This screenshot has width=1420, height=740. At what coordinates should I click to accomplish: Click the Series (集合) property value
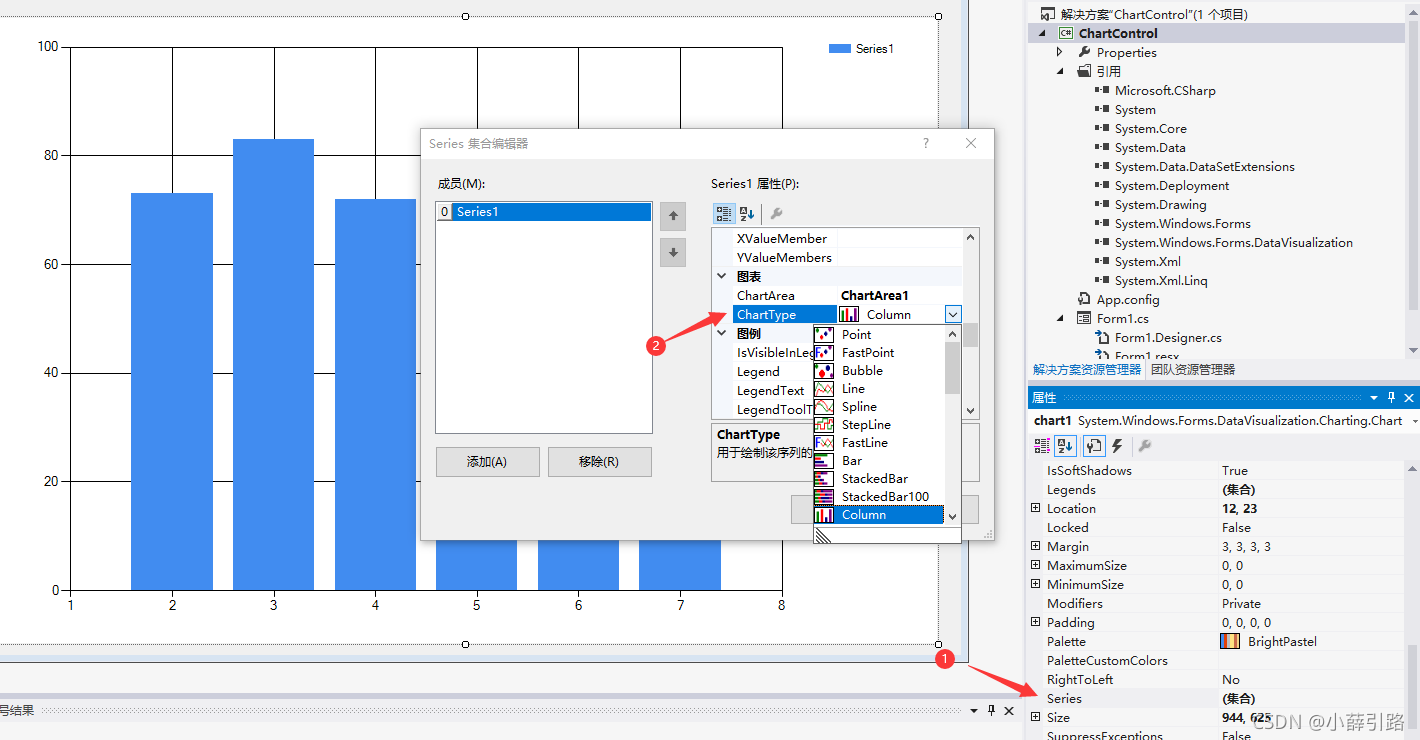pyautogui.click(x=1239, y=698)
